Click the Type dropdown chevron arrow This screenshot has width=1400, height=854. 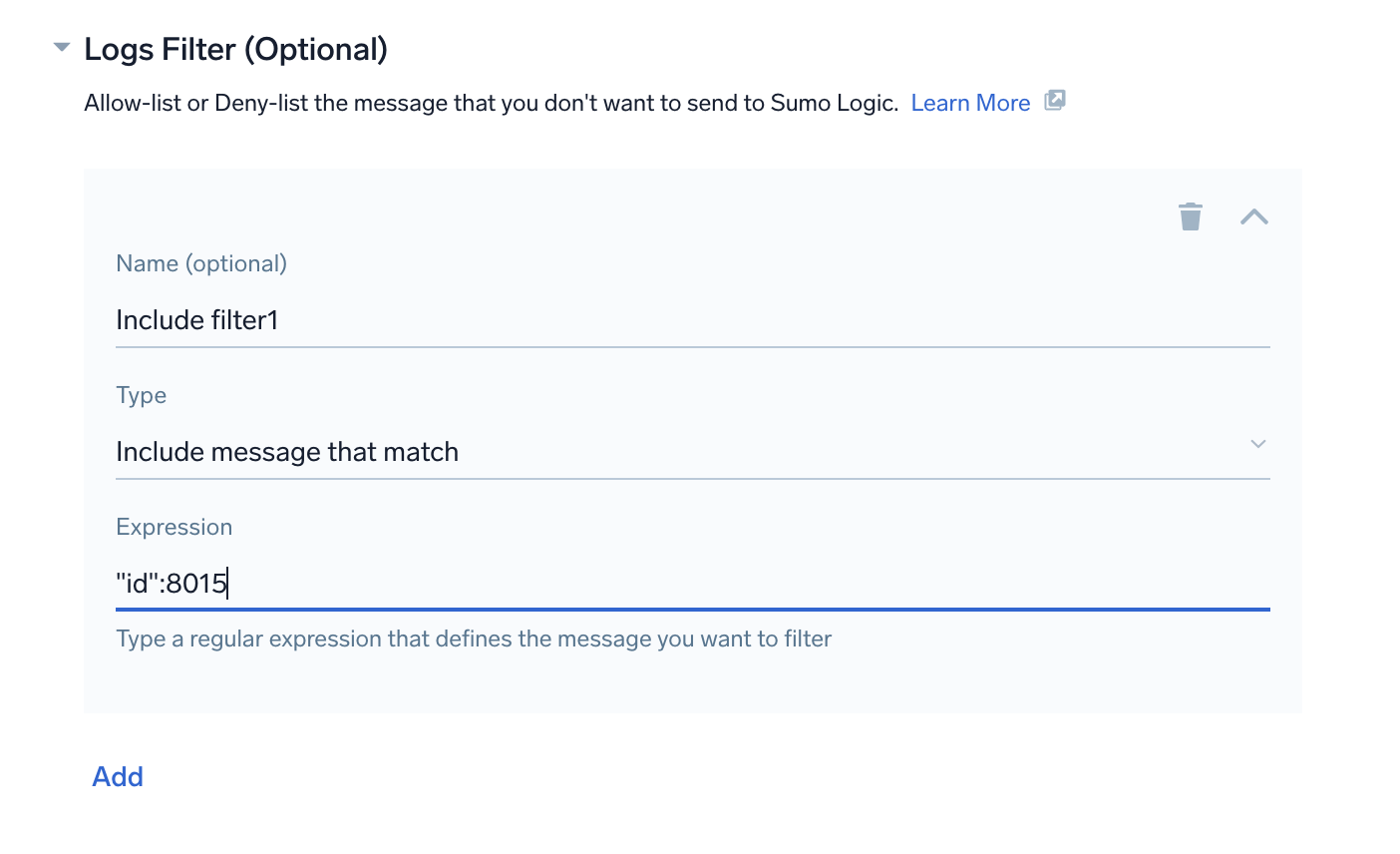click(1257, 444)
